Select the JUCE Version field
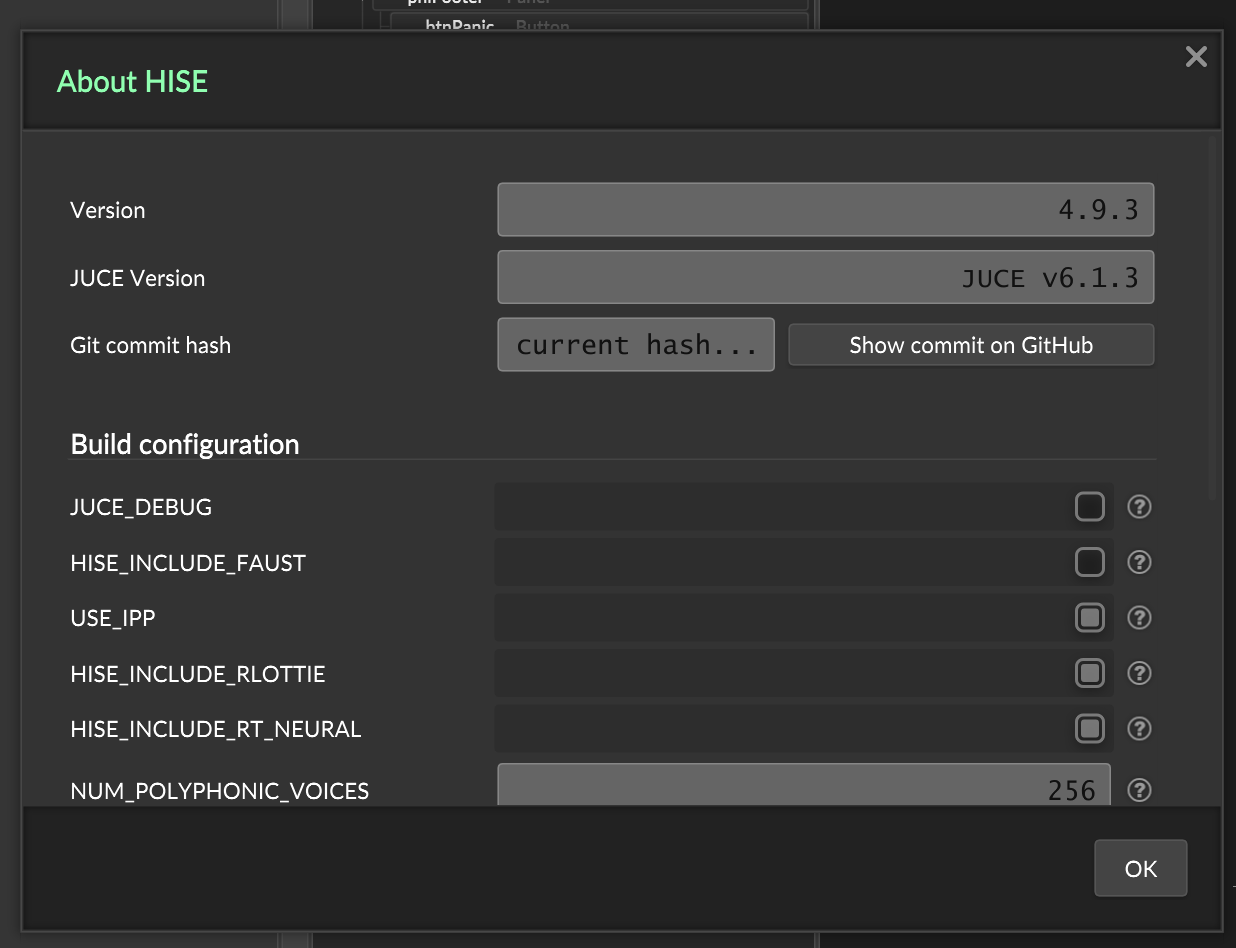The height and width of the screenshot is (948, 1236). (x=826, y=277)
